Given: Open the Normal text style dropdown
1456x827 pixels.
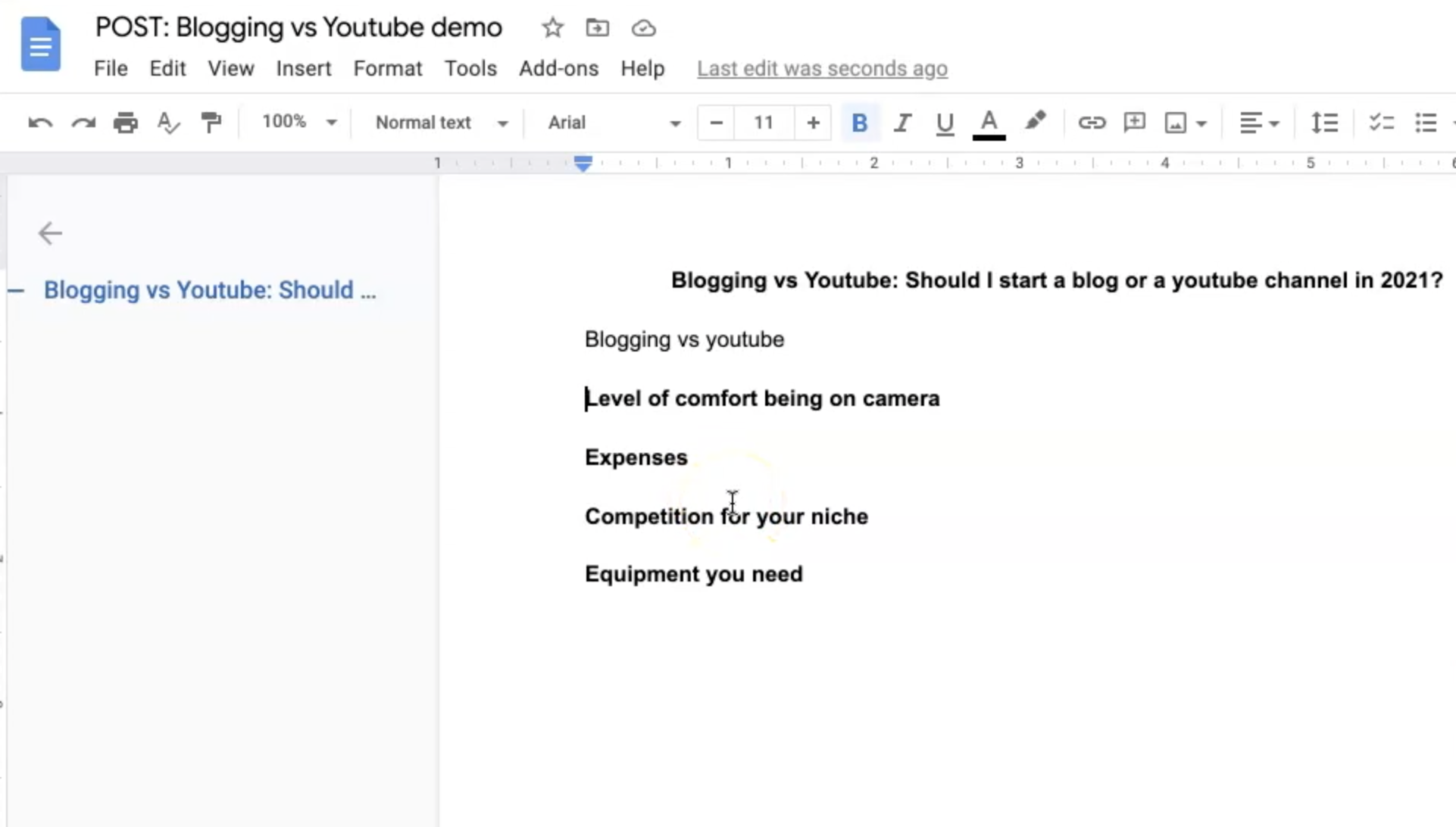Looking at the screenshot, I should pyautogui.click(x=441, y=123).
